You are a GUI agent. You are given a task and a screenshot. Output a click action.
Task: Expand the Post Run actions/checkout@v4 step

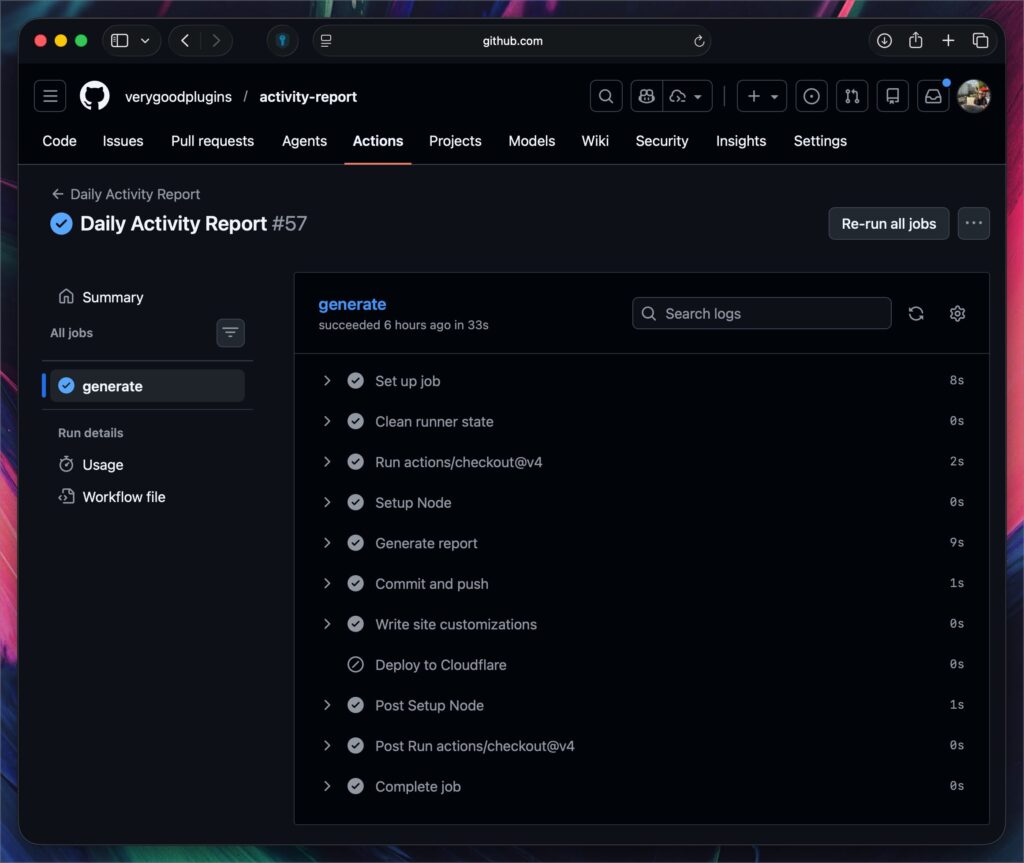pos(641,745)
